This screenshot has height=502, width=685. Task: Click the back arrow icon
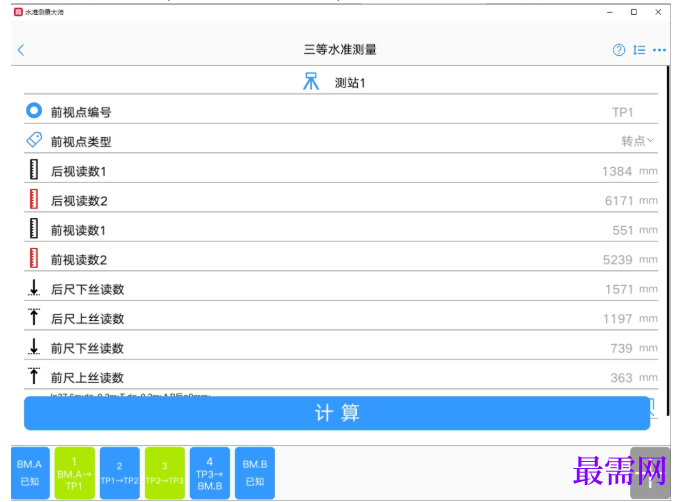click(21, 50)
